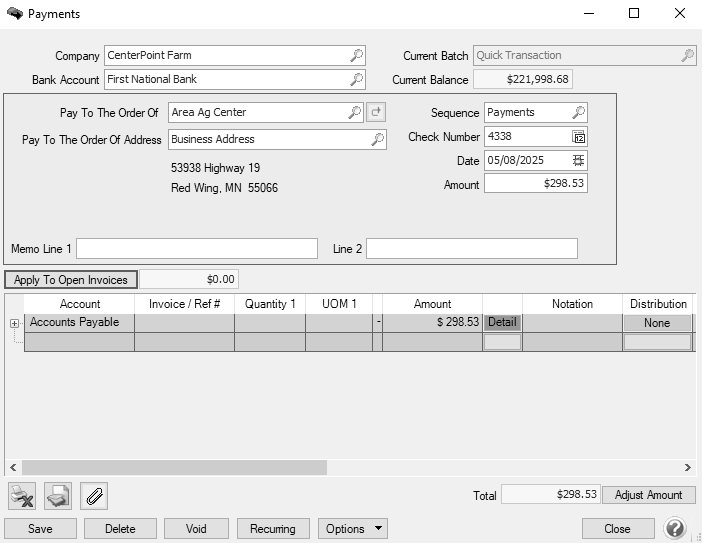Click the Distribution column header

[658, 304]
